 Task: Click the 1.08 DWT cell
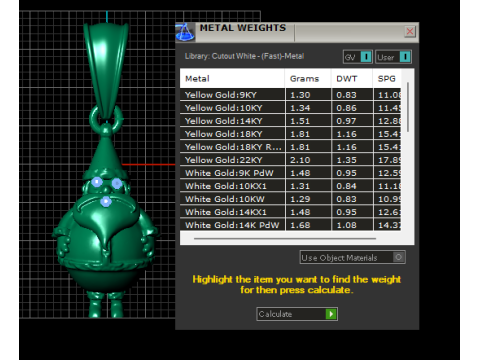coord(352,225)
